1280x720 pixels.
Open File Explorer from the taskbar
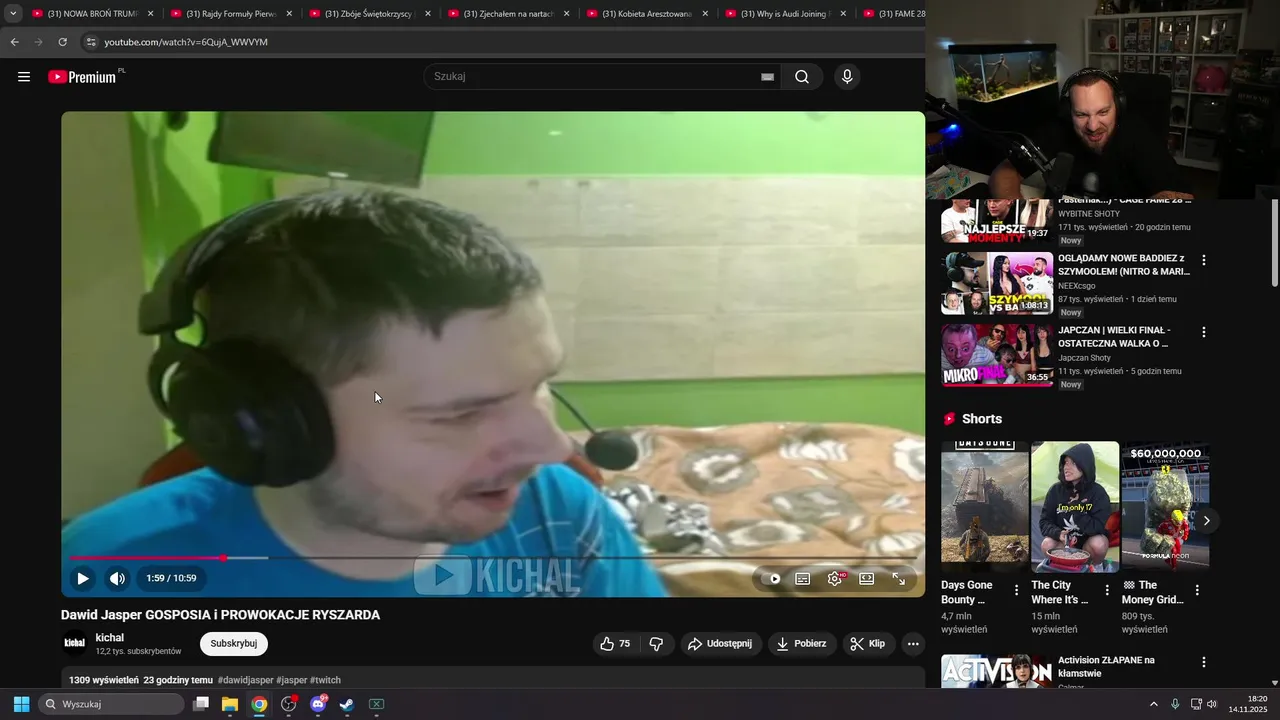(230, 704)
